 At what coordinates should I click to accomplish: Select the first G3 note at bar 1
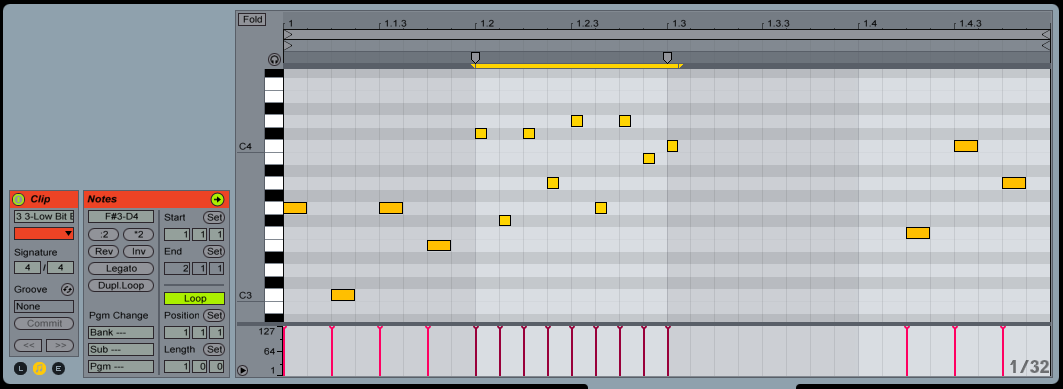pyautogui.click(x=295, y=208)
